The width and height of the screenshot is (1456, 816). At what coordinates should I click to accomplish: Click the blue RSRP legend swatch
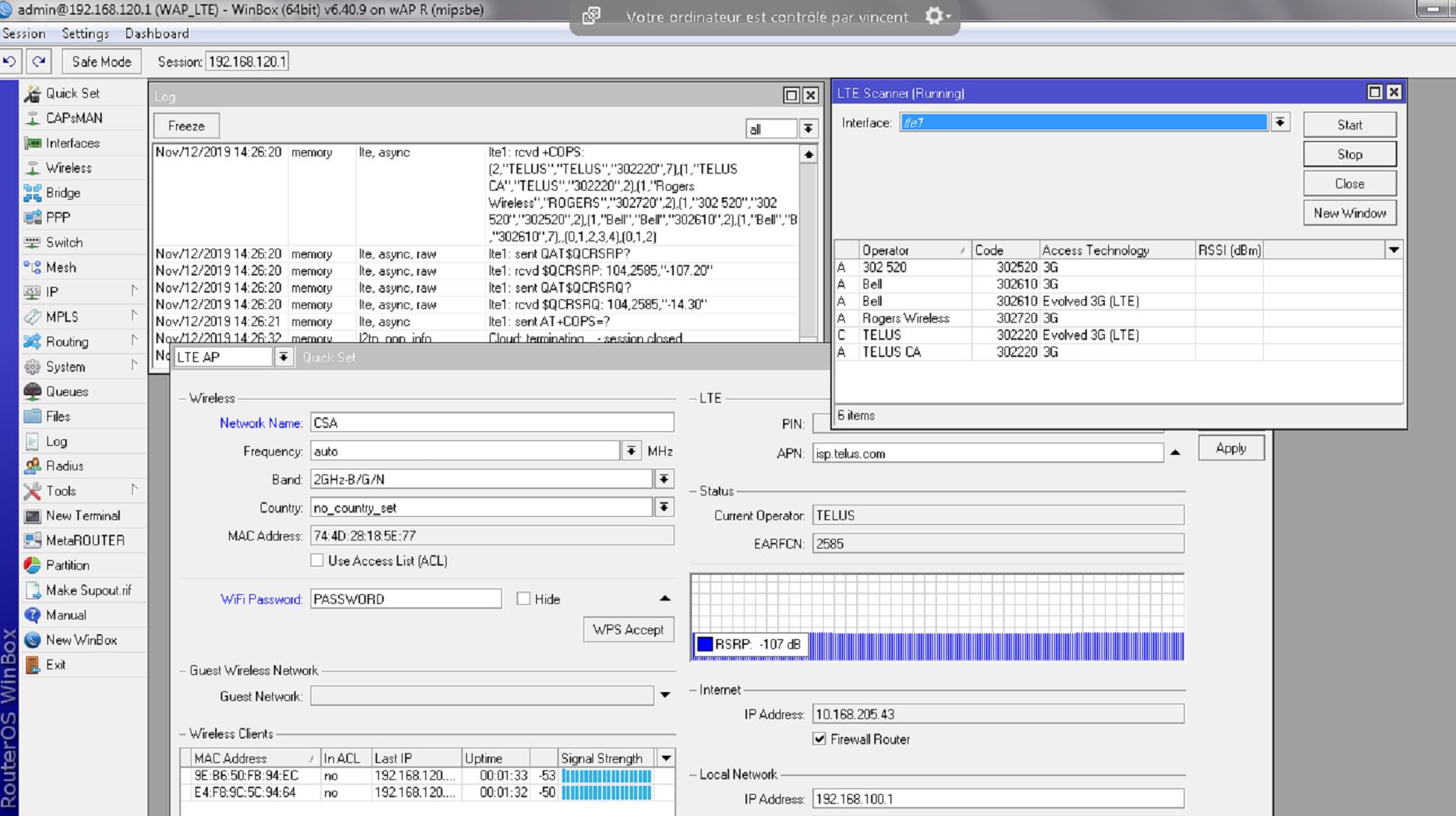[x=705, y=645]
